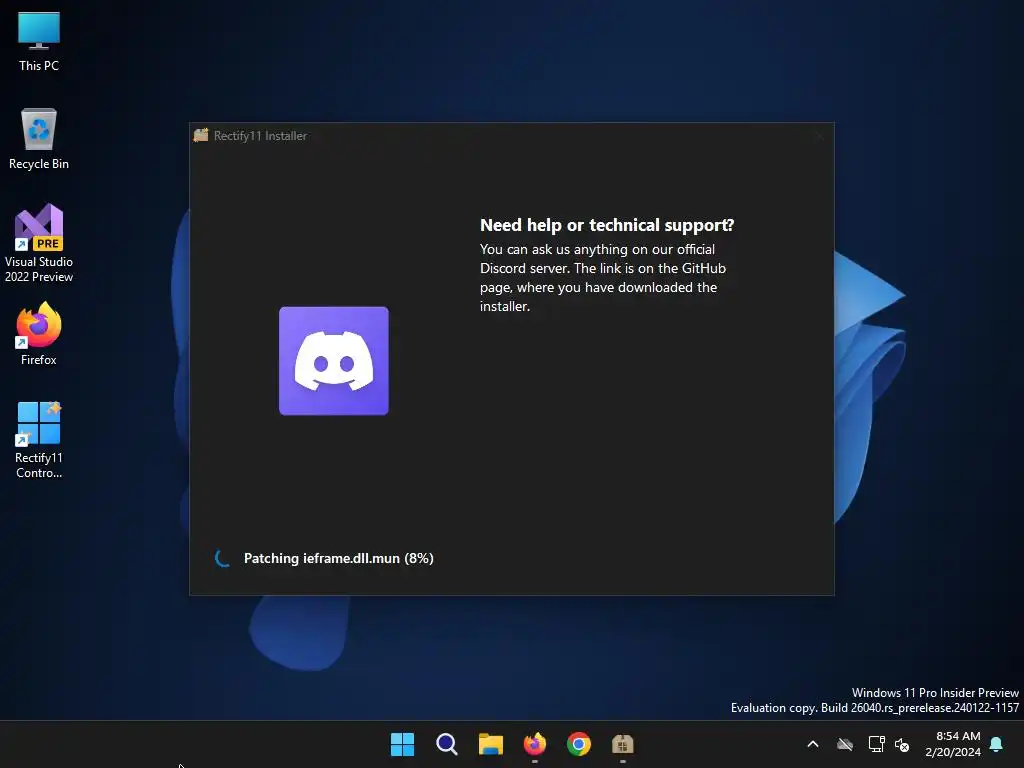Open This PC desktop icon
Viewport: 1024px width, 768px height.
click(x=39, y=42)
